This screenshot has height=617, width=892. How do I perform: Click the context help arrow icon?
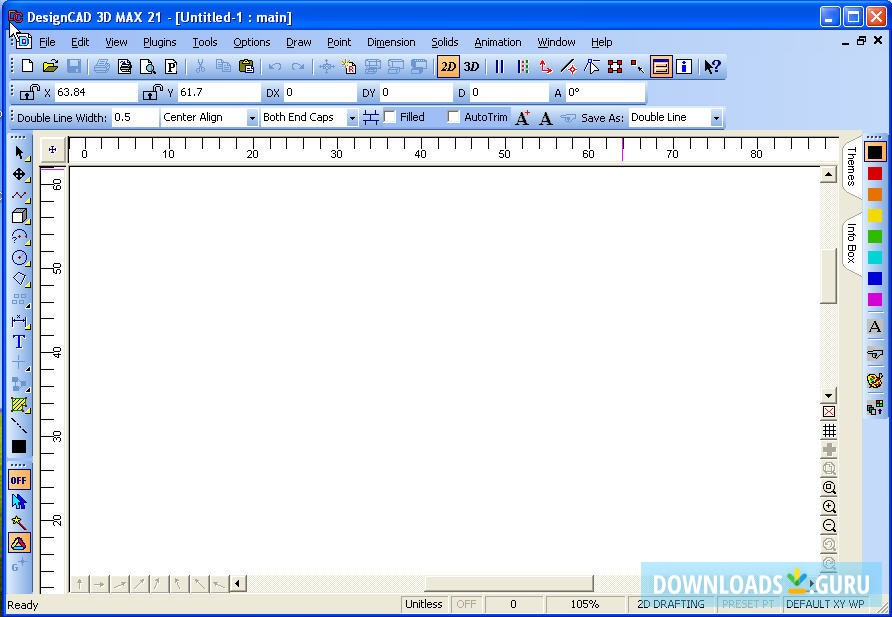pos(712,67)
